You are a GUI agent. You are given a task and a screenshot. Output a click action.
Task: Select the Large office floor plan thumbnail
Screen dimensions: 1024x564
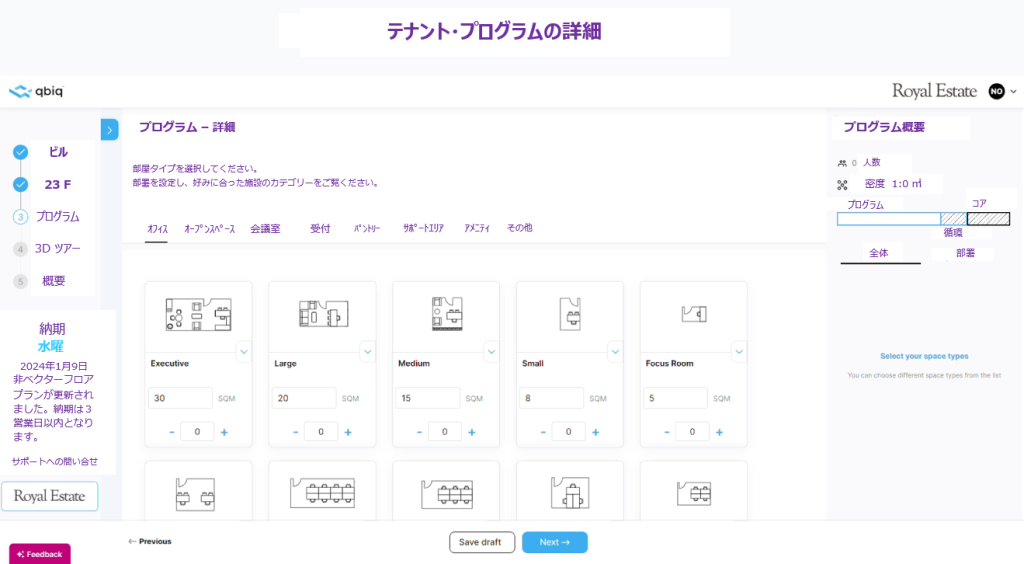pos(323,314)
